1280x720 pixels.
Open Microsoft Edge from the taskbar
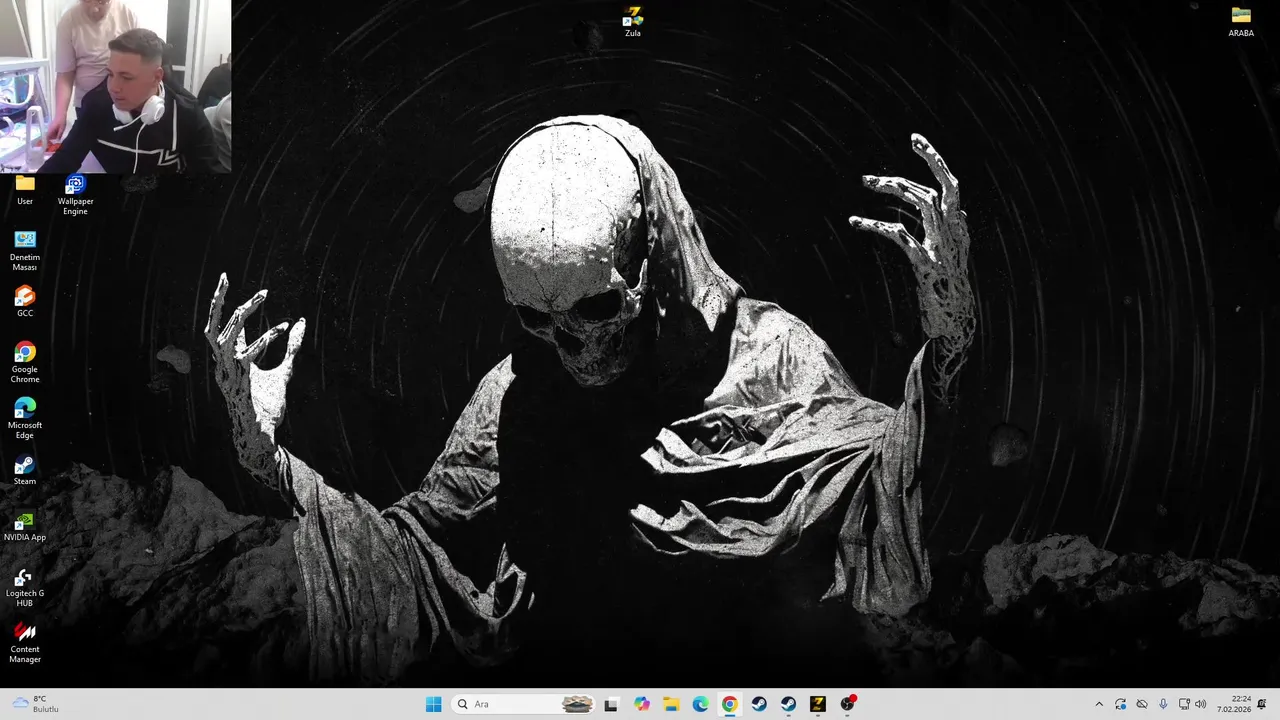[x=700, y=704]
